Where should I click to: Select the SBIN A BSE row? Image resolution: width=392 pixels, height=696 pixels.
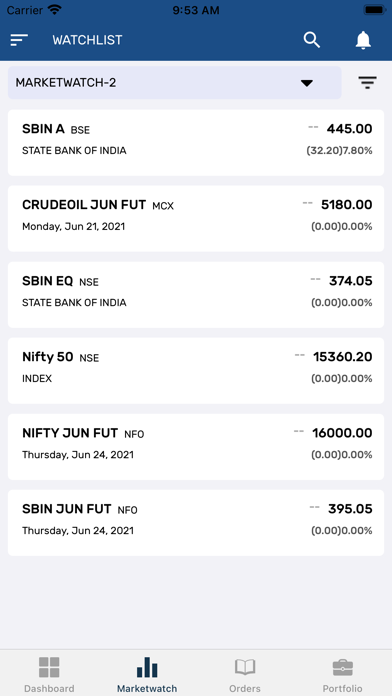pyautogui.click(x=196, y=142)
